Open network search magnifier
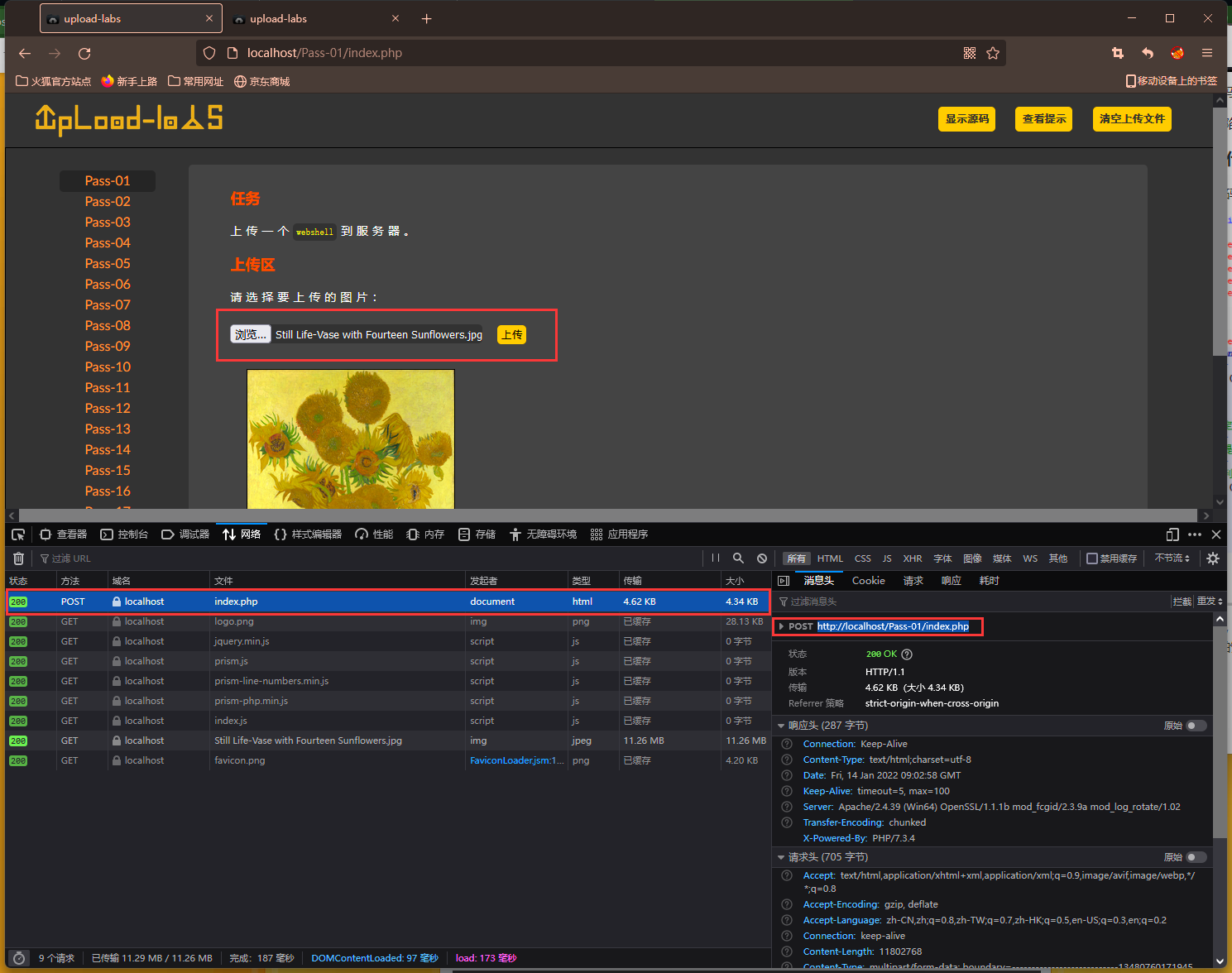Screen dimensions: 1232x973 pyautogui.click(x=739, y=558)
